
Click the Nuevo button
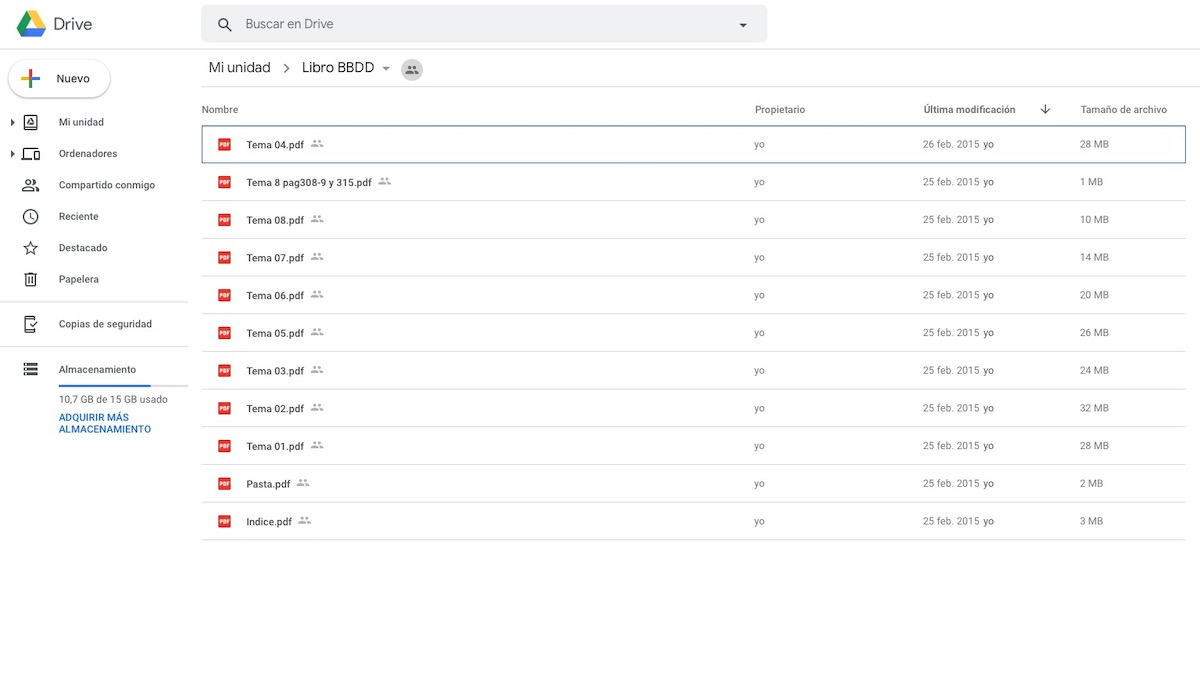pyautogui.click(x=59, y=79)
